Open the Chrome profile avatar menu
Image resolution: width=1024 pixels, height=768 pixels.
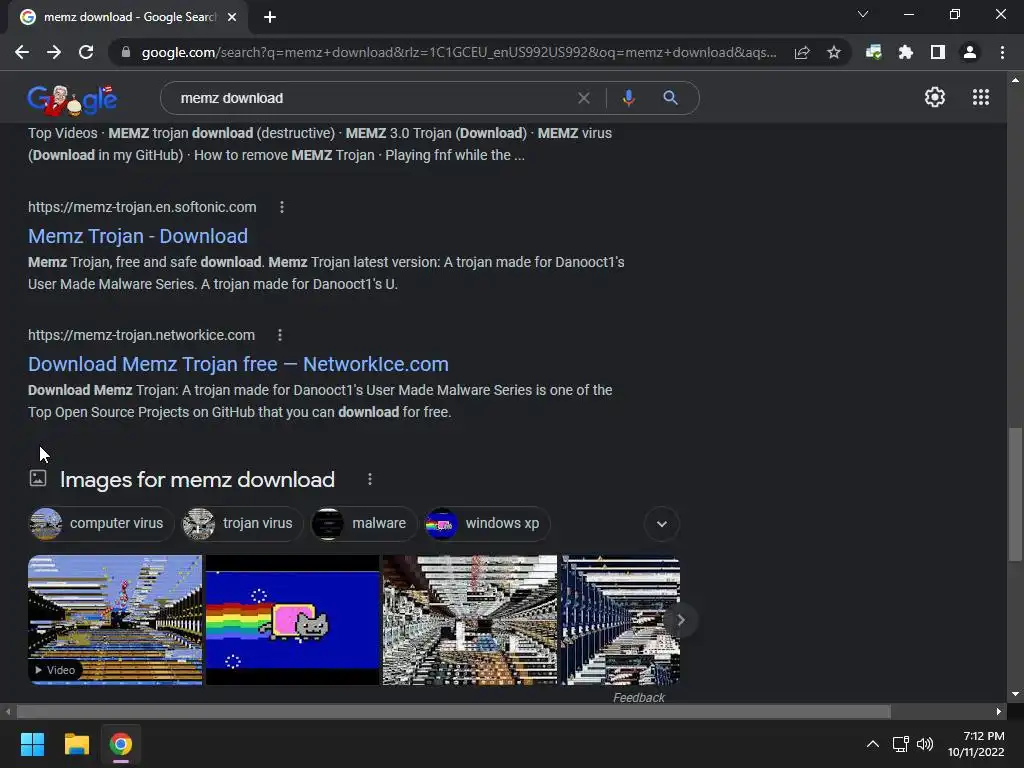point(970,52)
